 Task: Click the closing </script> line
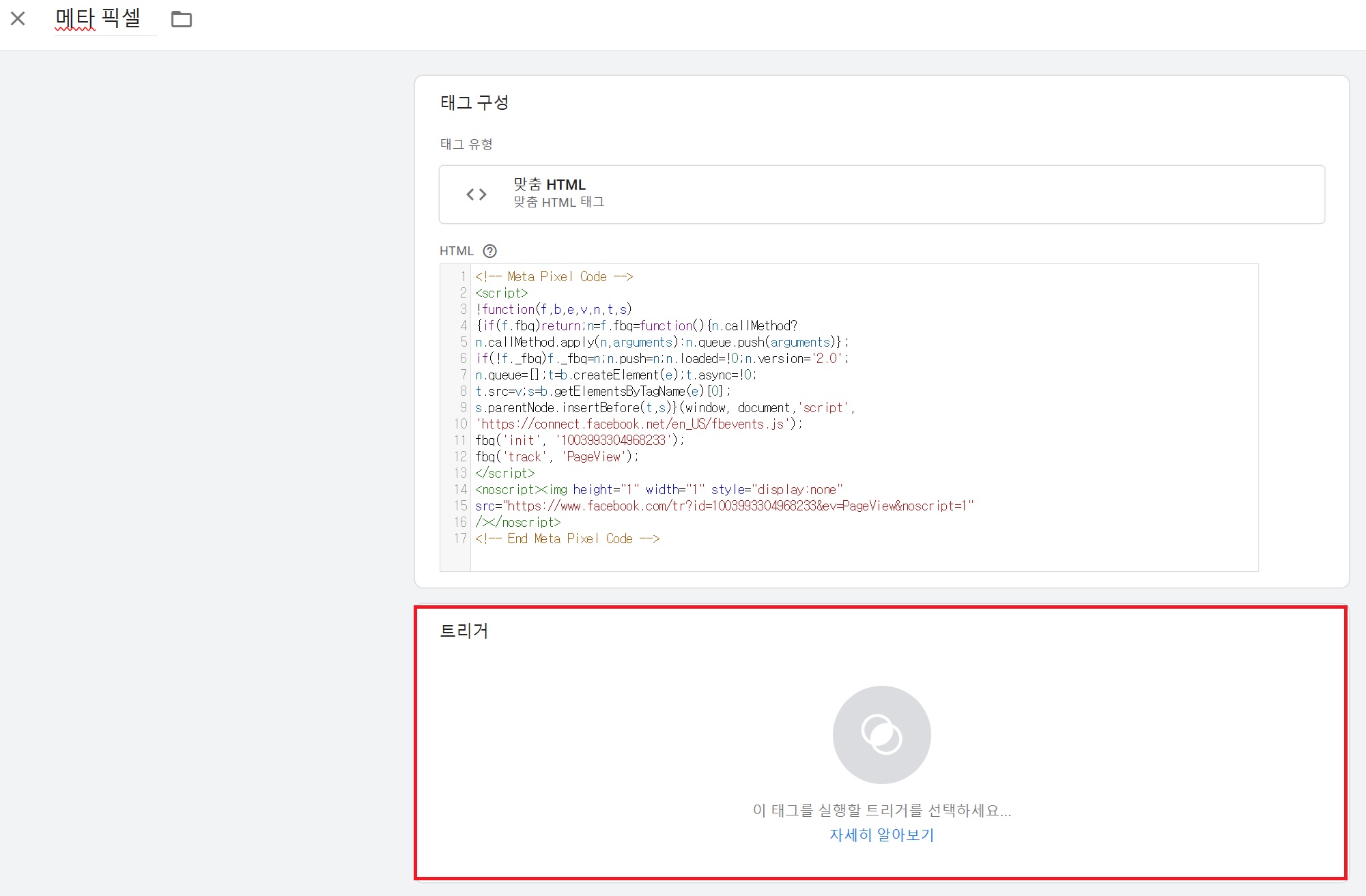[505, 473]
